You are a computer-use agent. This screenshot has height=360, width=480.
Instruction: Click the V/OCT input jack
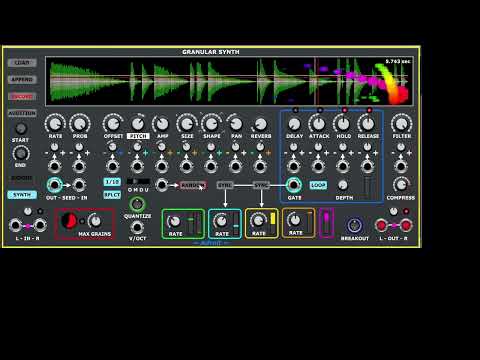(x=137, y=228)
